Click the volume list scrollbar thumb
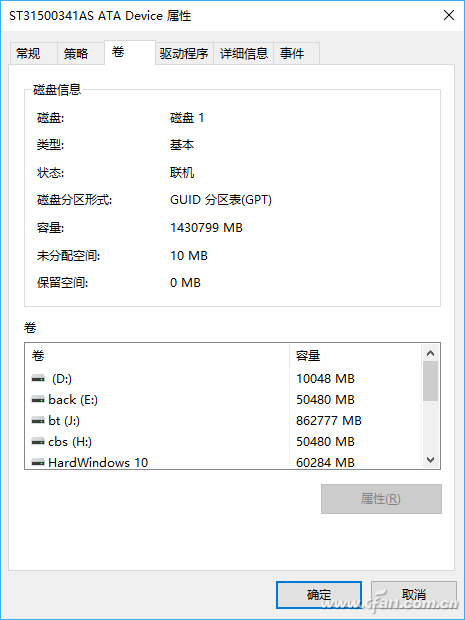465x620 pixels. tap(431, 381)
